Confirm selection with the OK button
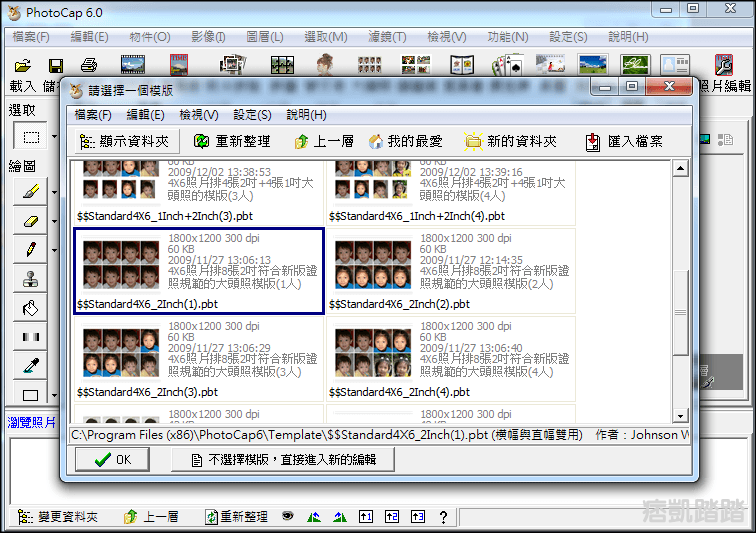The image size is (756, 533). coord(112,459)
